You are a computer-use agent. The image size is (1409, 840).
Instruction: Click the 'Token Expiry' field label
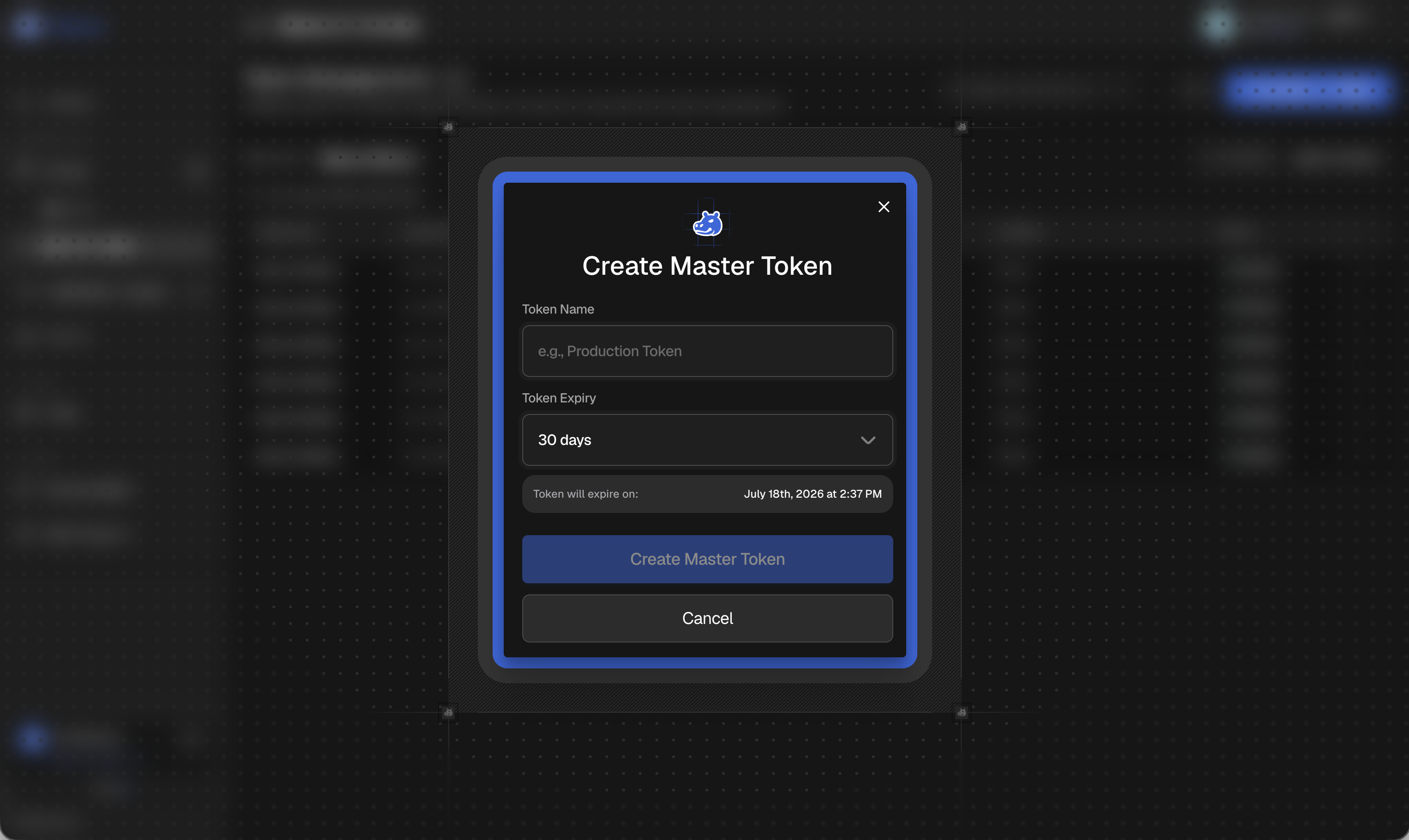point(559,398)
